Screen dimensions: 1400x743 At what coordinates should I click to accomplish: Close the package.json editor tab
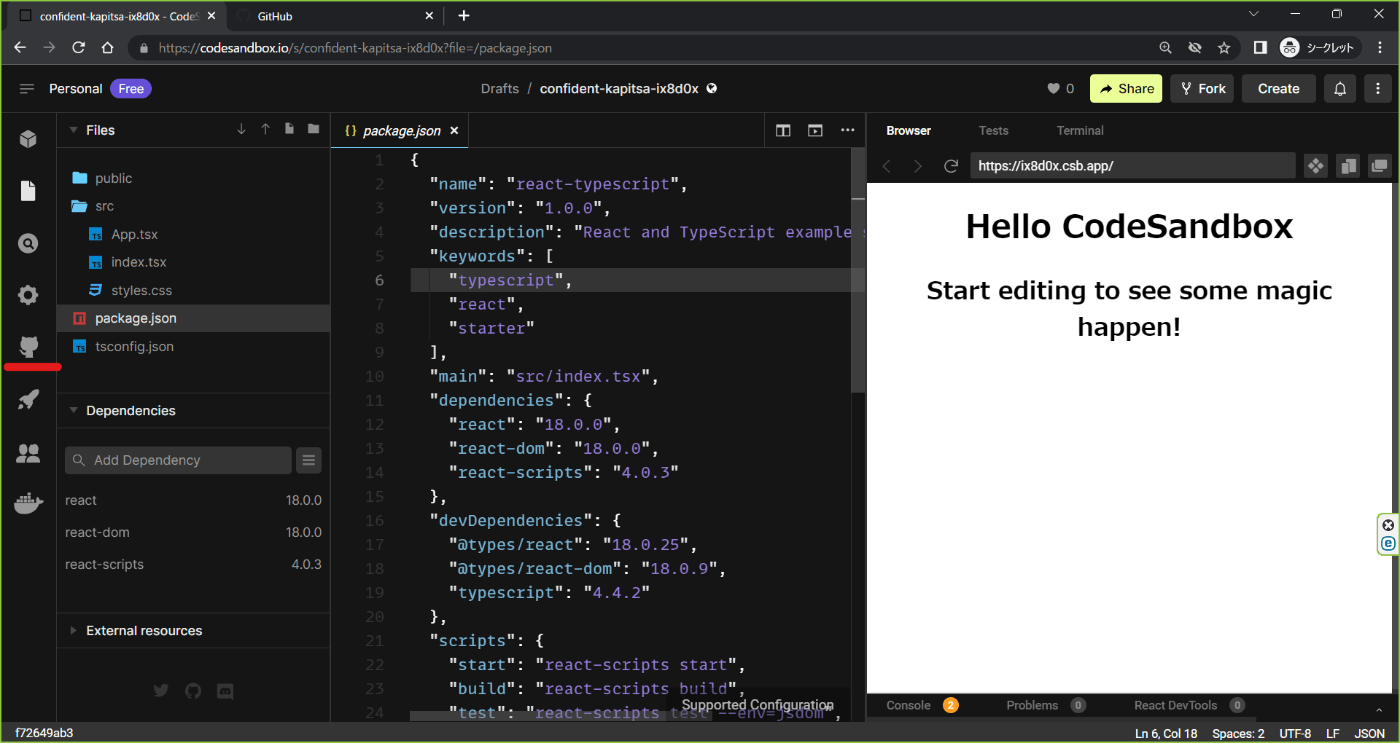[x=454, y=130]
